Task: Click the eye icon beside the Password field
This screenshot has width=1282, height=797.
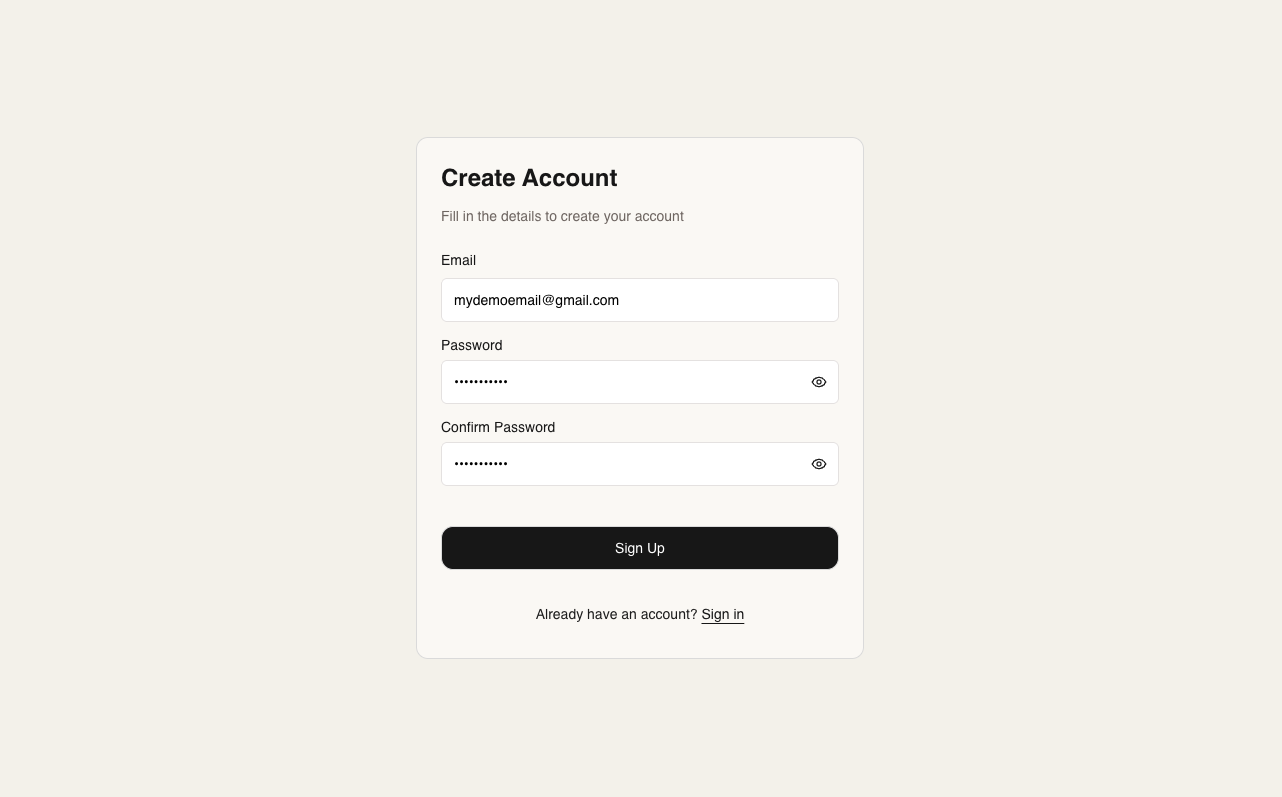Action: tap(819, 382)
